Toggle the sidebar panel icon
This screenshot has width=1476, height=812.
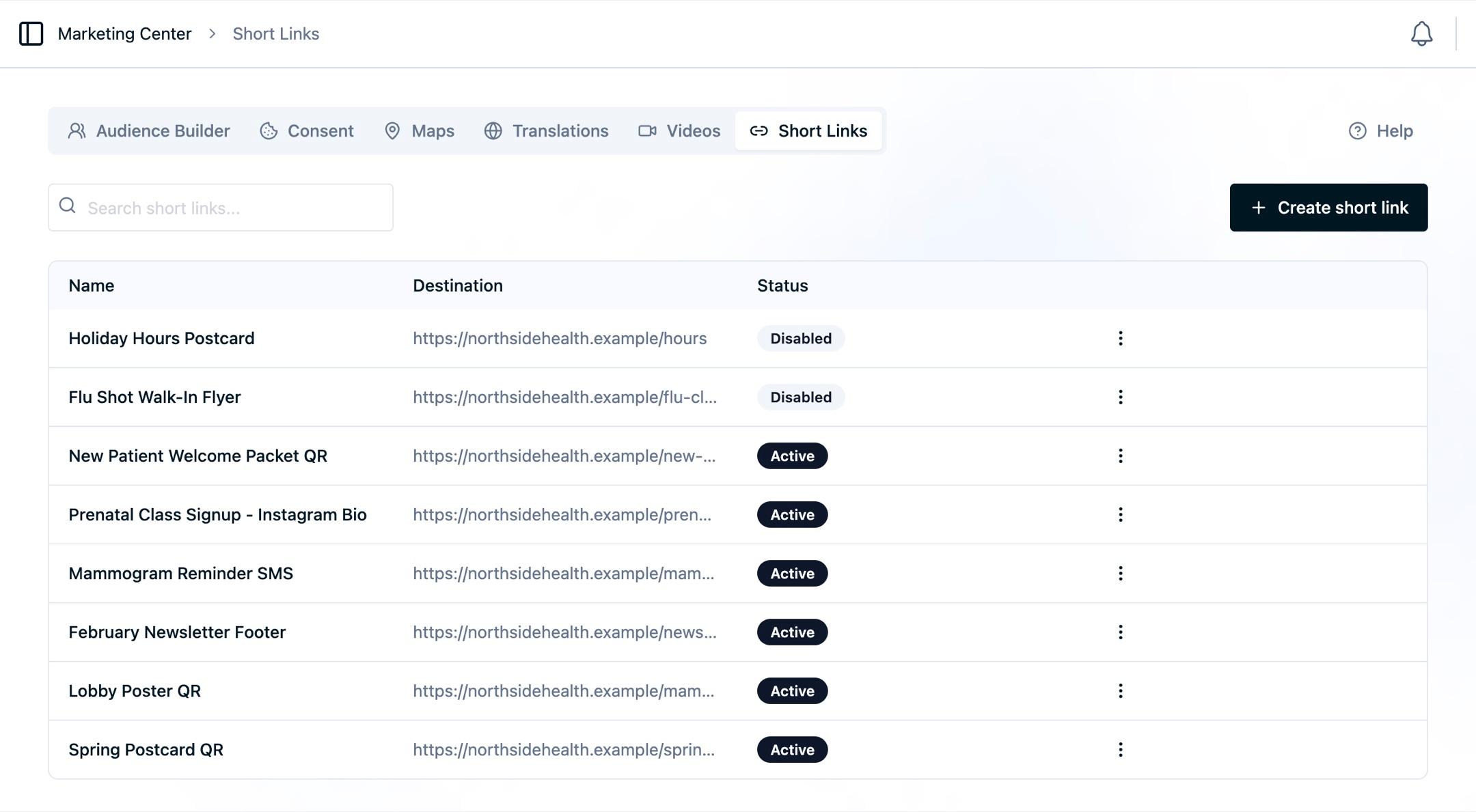pos(31,33)
